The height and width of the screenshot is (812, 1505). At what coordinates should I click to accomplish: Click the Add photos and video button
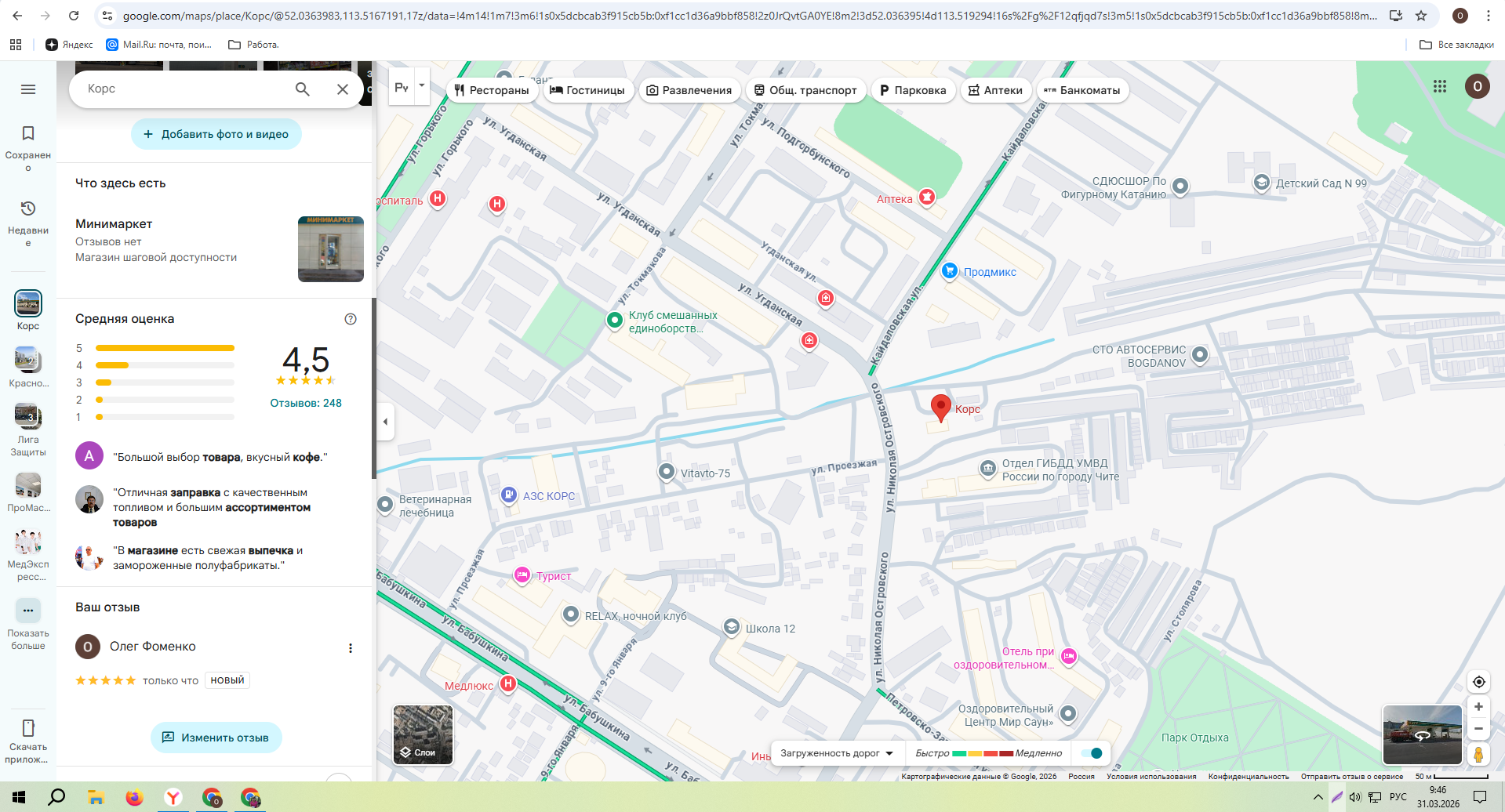tap(216, 134)
